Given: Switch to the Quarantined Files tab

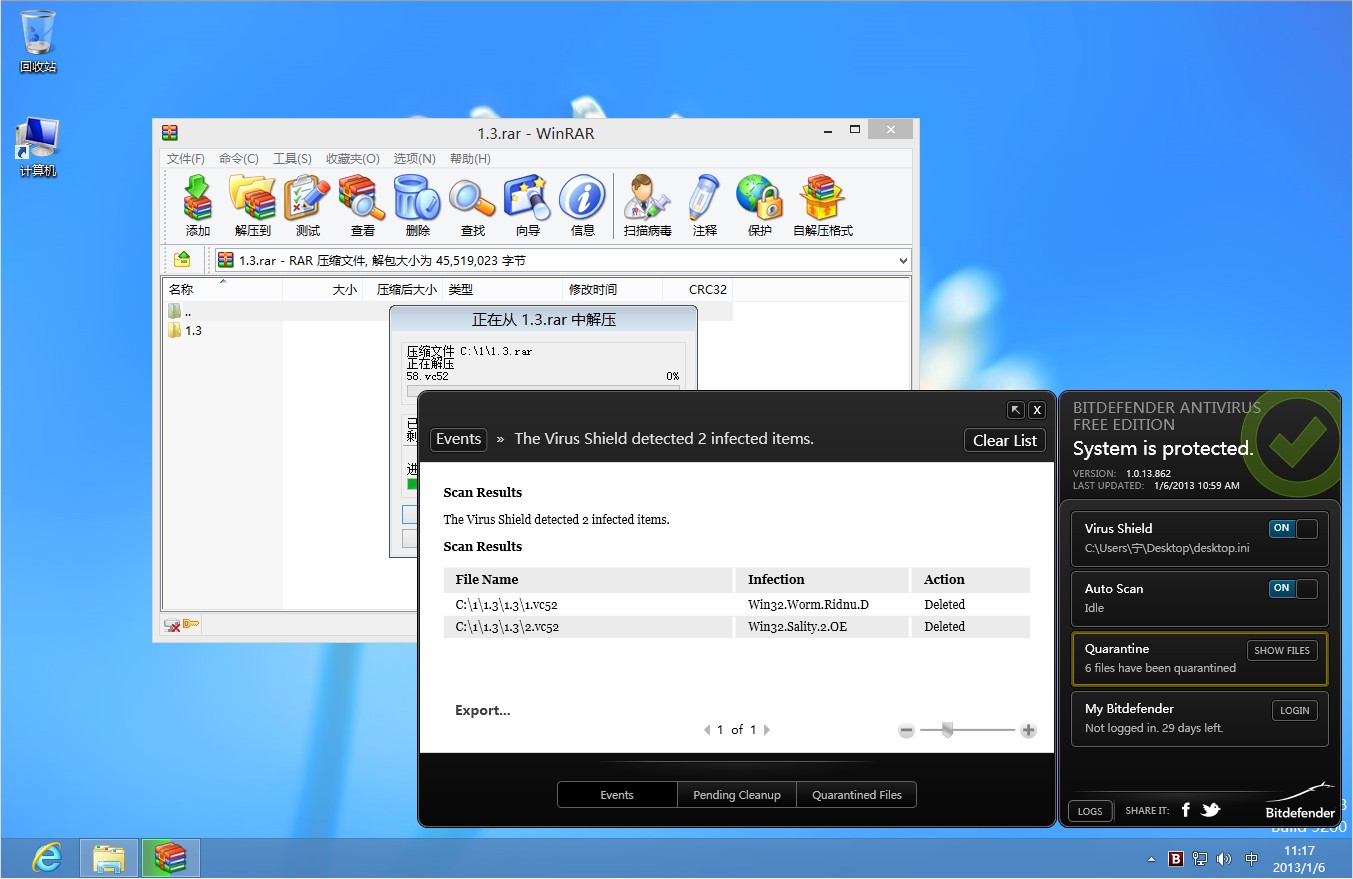Looking at the screenshot, I should [x=857, y=795].
